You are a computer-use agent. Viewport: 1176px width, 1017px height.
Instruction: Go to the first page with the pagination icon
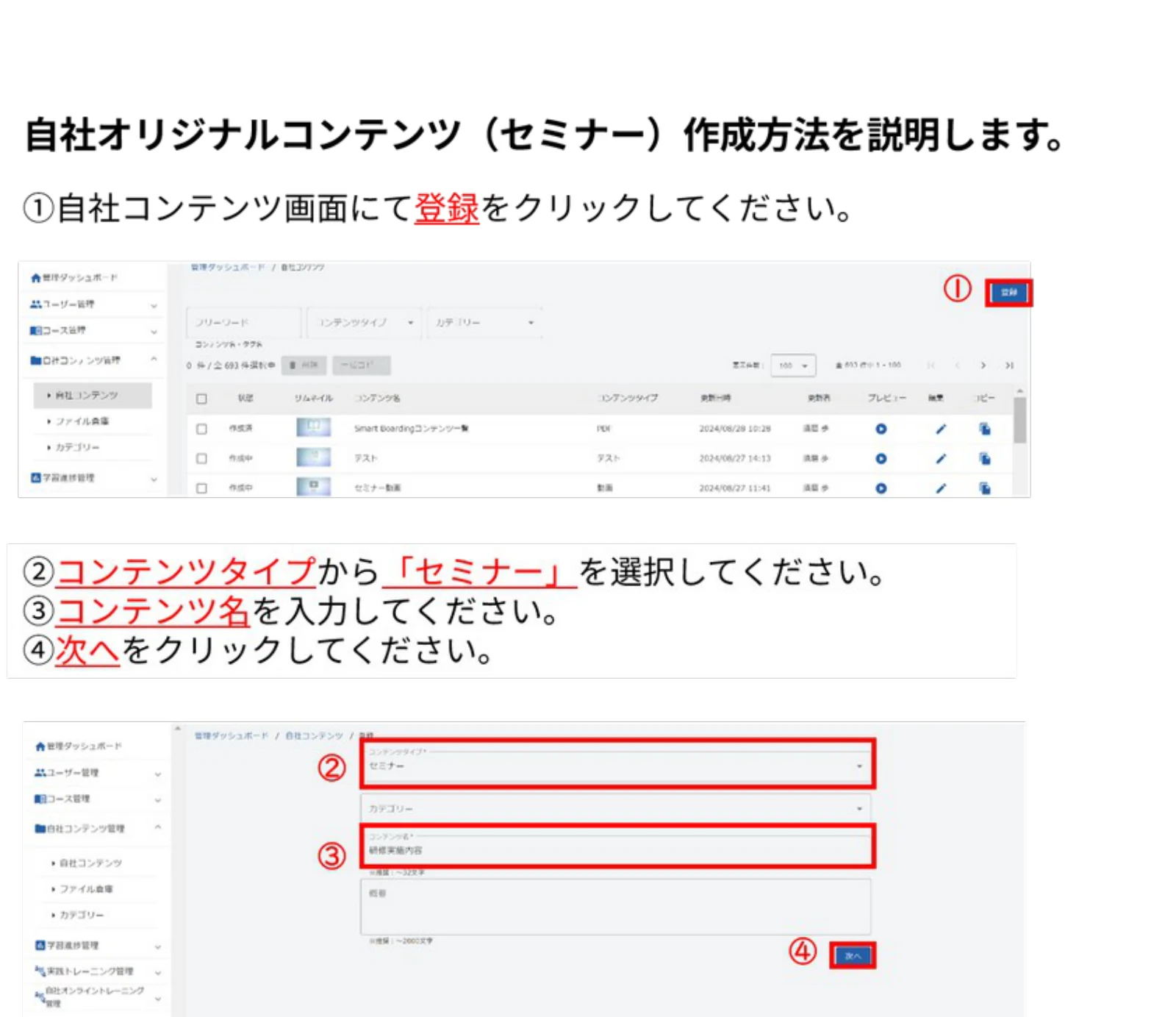[931, 365]
